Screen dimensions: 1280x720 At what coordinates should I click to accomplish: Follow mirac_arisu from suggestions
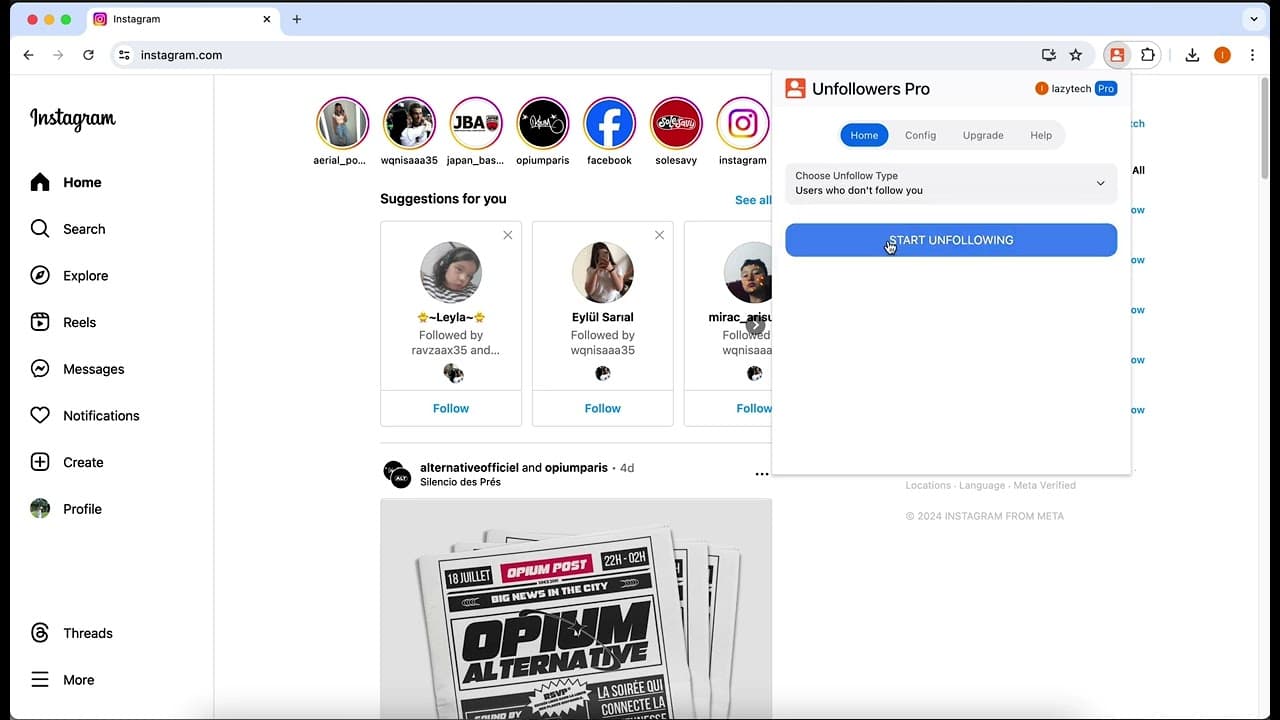754,408
